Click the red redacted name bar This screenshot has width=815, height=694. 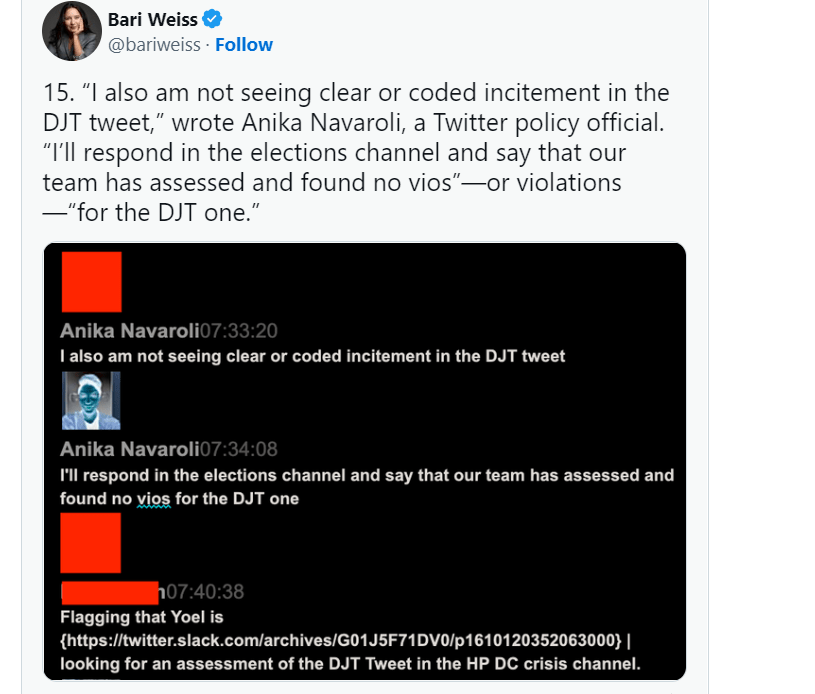[x=110, y=592]
